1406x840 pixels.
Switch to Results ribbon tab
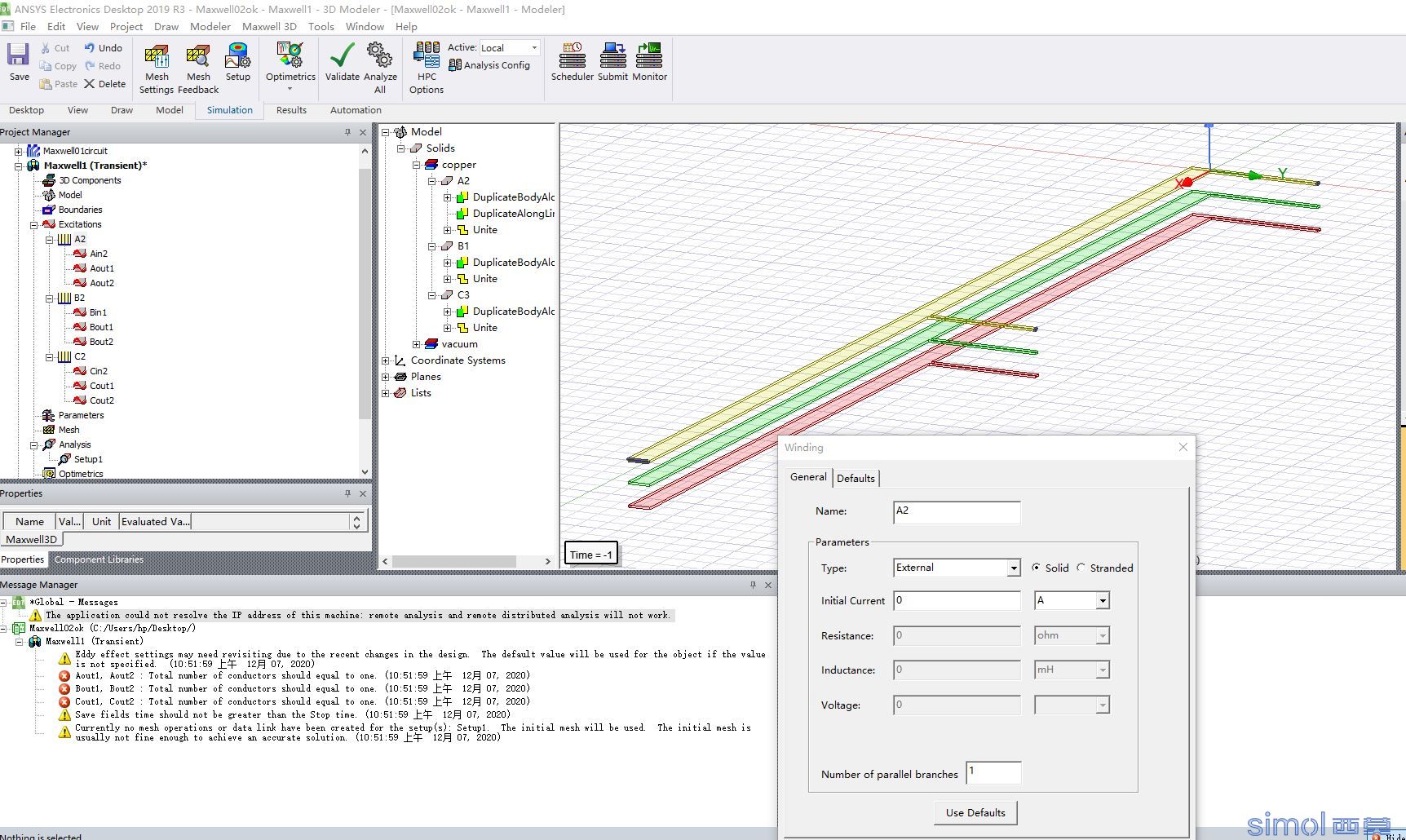pos(291,110)
